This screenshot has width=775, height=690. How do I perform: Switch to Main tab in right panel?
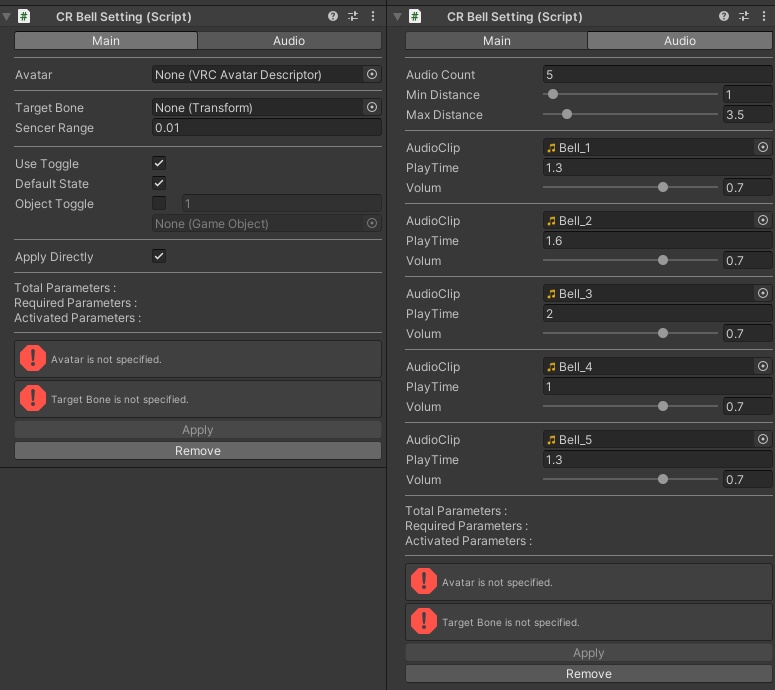(496, 41)
